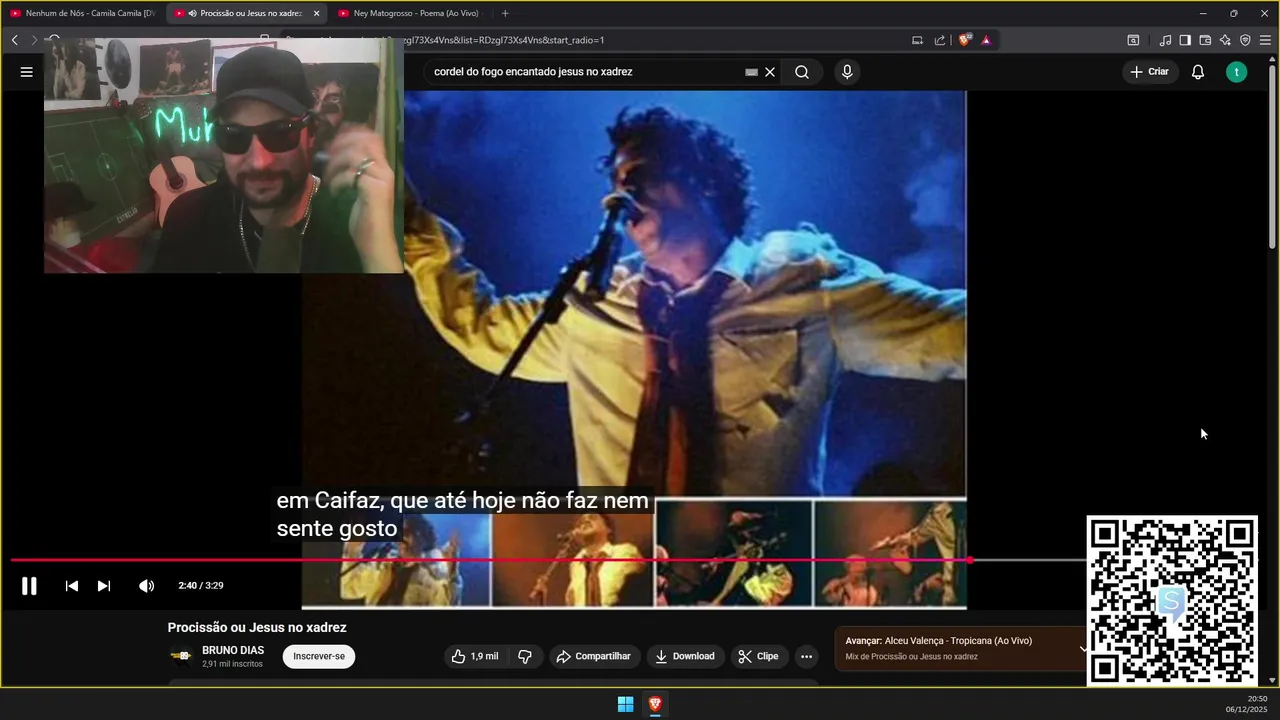
Task: Click the keyboard icon in the search box
Action: (751, 72)
